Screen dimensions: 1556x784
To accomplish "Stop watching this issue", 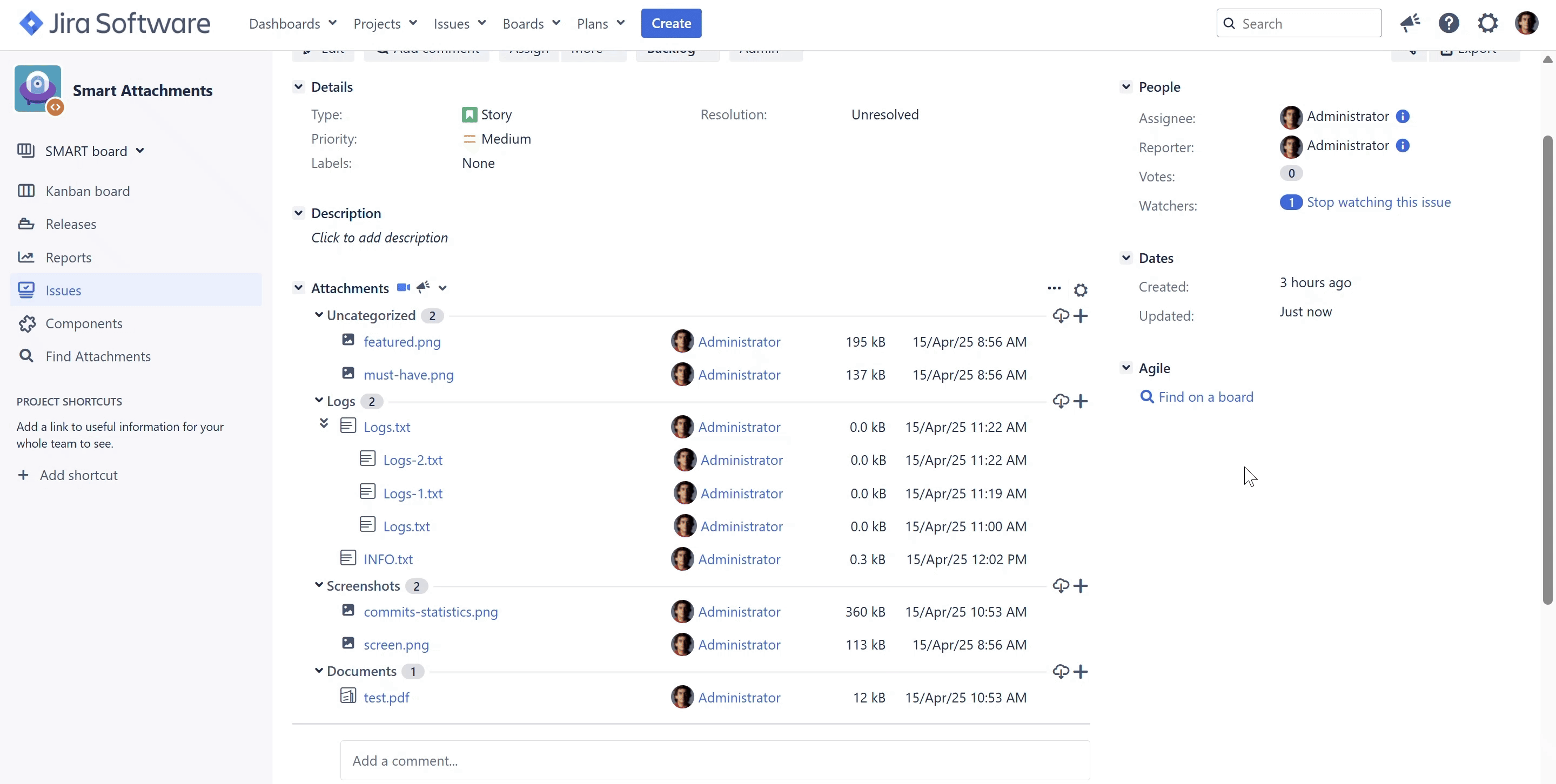I will [1378, 202].
